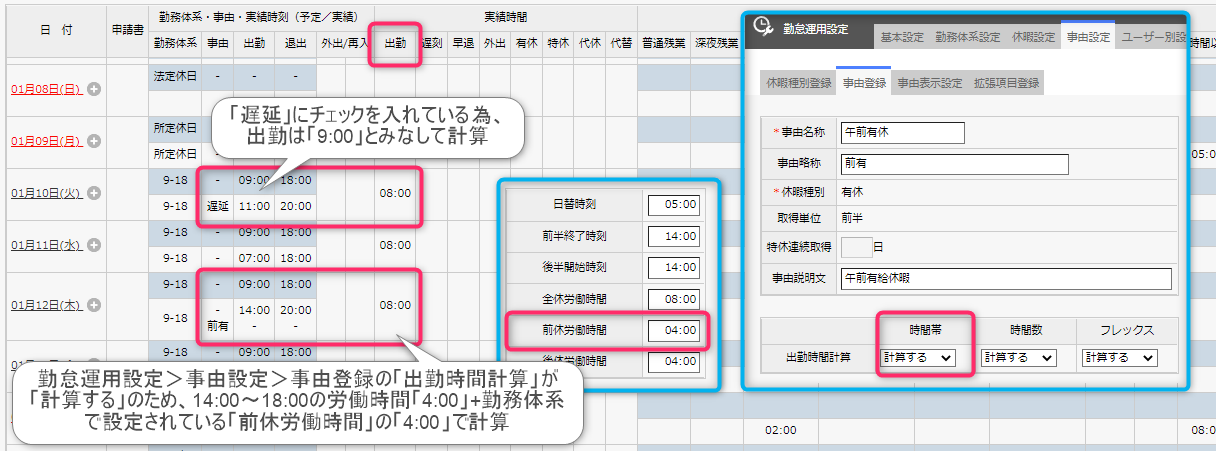The height and width of the screenshot is (451, 1216).
Task: Click the plus icon beside 01月09日(月)
Action: click(95, 141)
